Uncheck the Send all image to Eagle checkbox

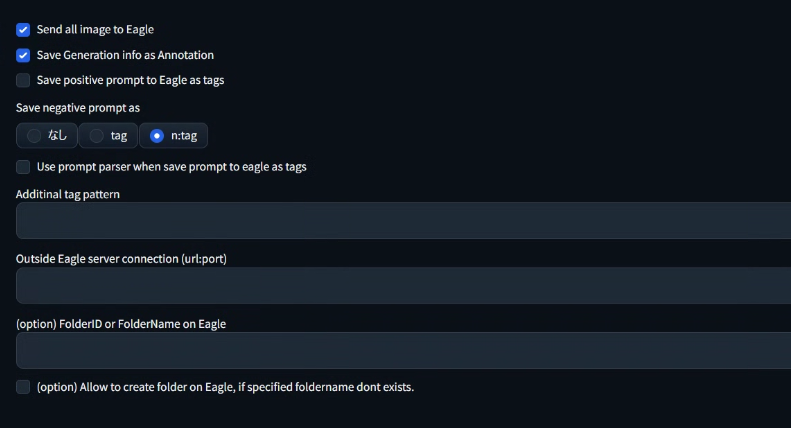click(x=23, y=30)
